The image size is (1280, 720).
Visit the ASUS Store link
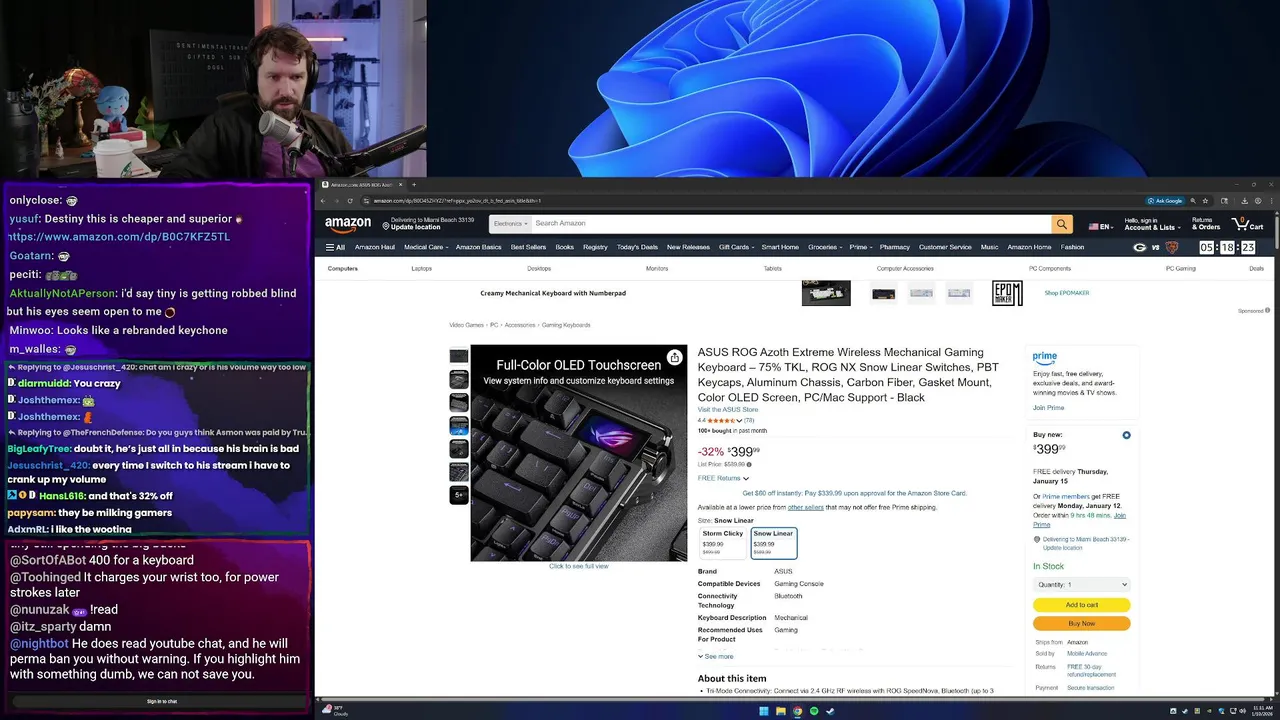pyautogui.click(x=728, y=410)
